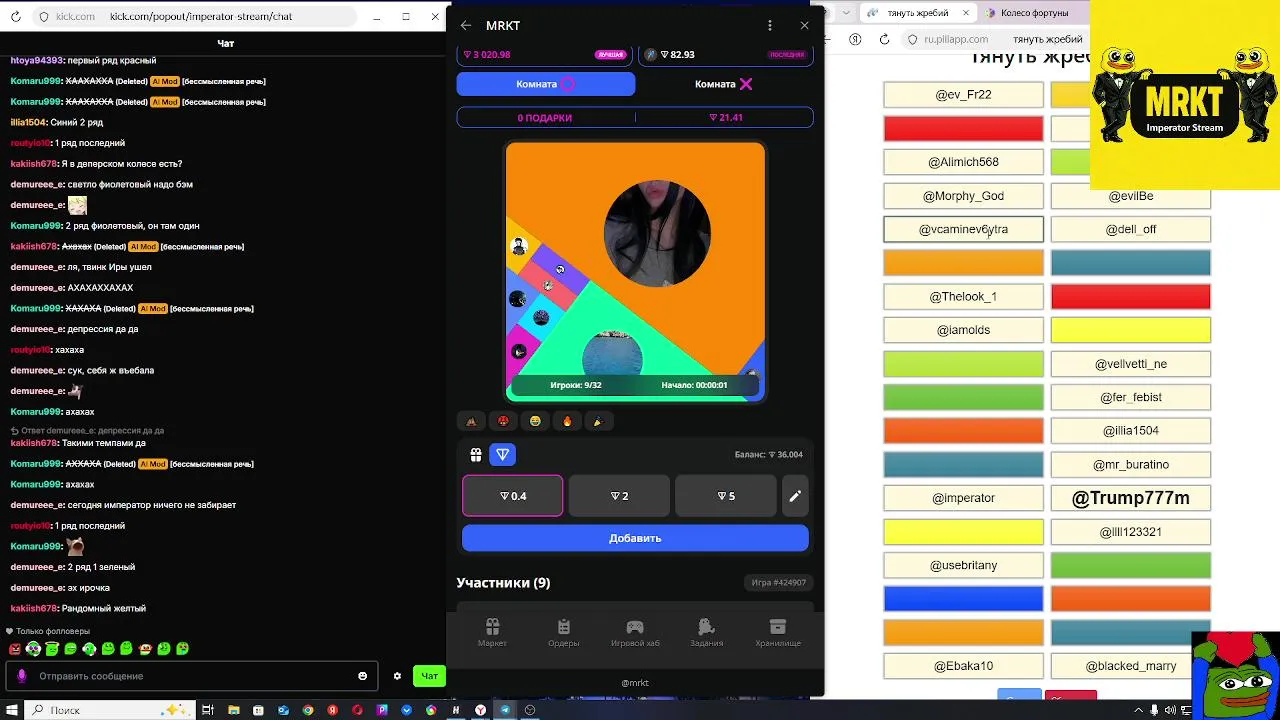Viewport: 1280px width, 720px height.
Task: Click the @Morphy_God lot card
Action: 963,196
